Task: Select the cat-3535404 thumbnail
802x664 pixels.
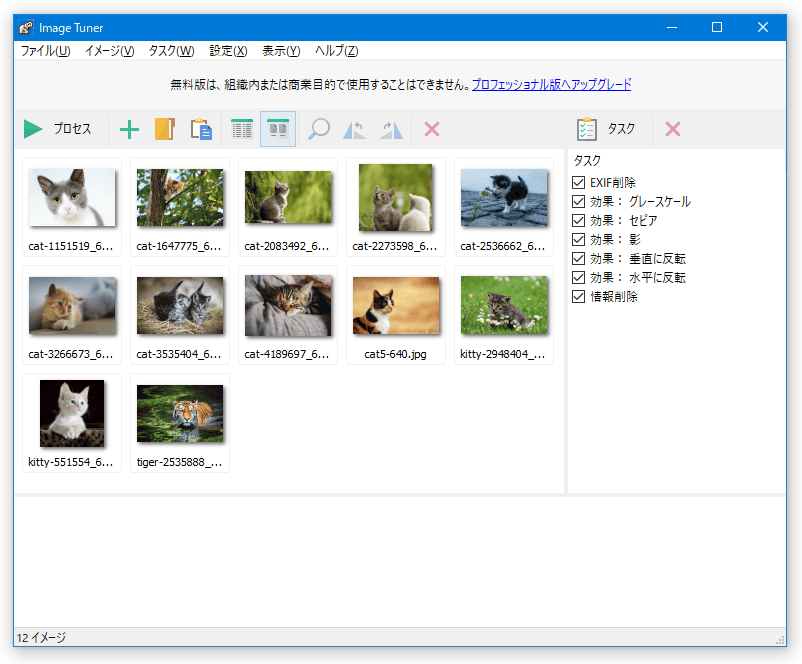Action: [180, 315]
